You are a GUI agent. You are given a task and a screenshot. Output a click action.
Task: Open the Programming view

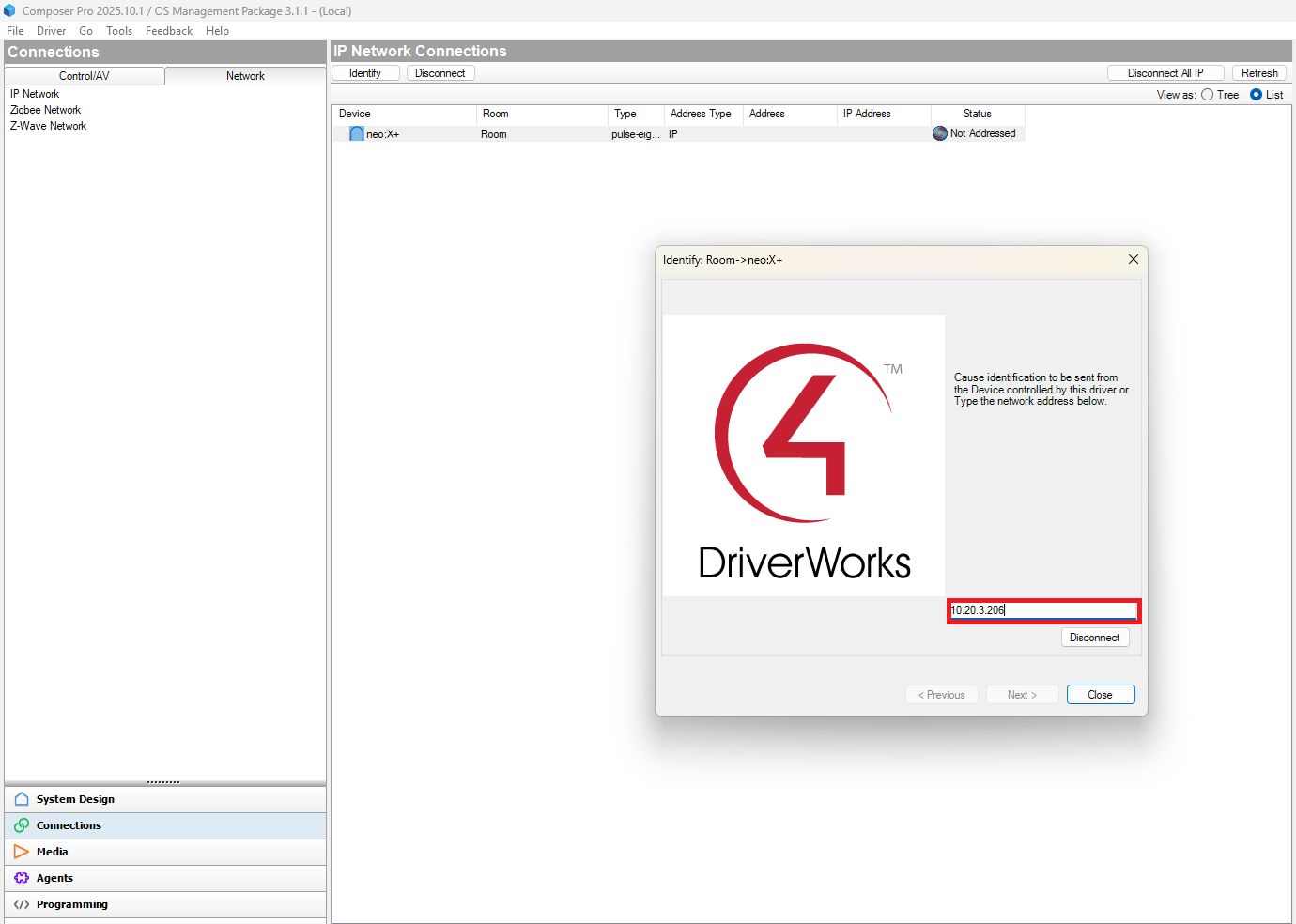tap(165, 904)
